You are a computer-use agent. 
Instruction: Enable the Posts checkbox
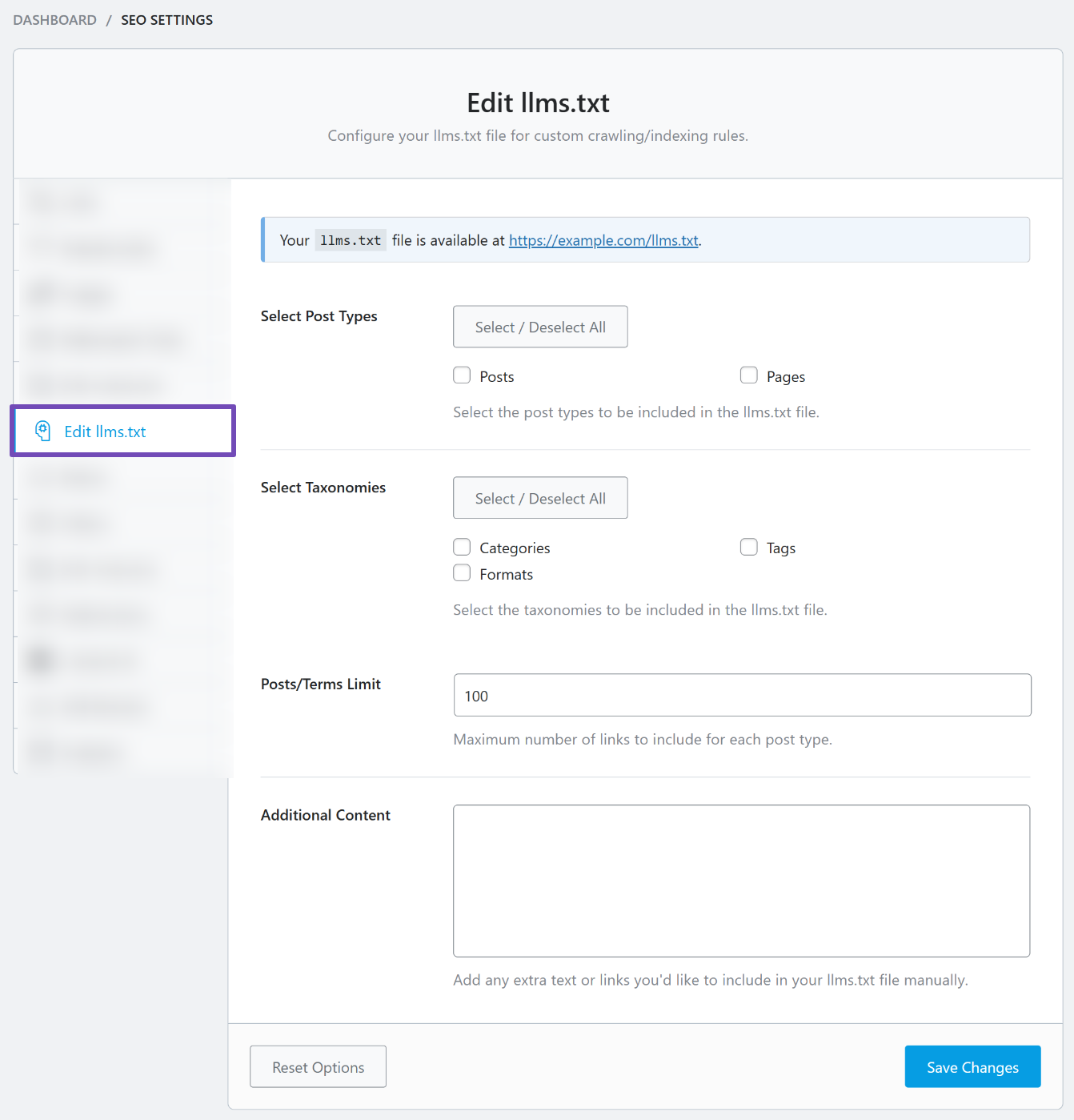(x=462, y=375)
